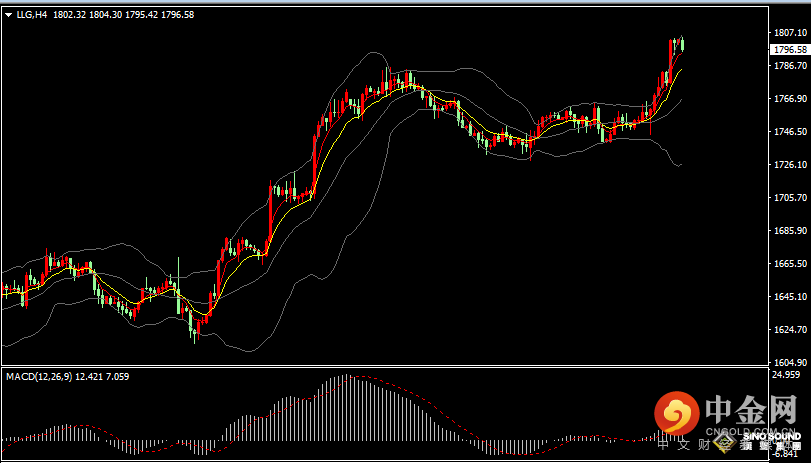Click the 中金网 watermark text
The image size is (811, 463).
click(752, 410)
